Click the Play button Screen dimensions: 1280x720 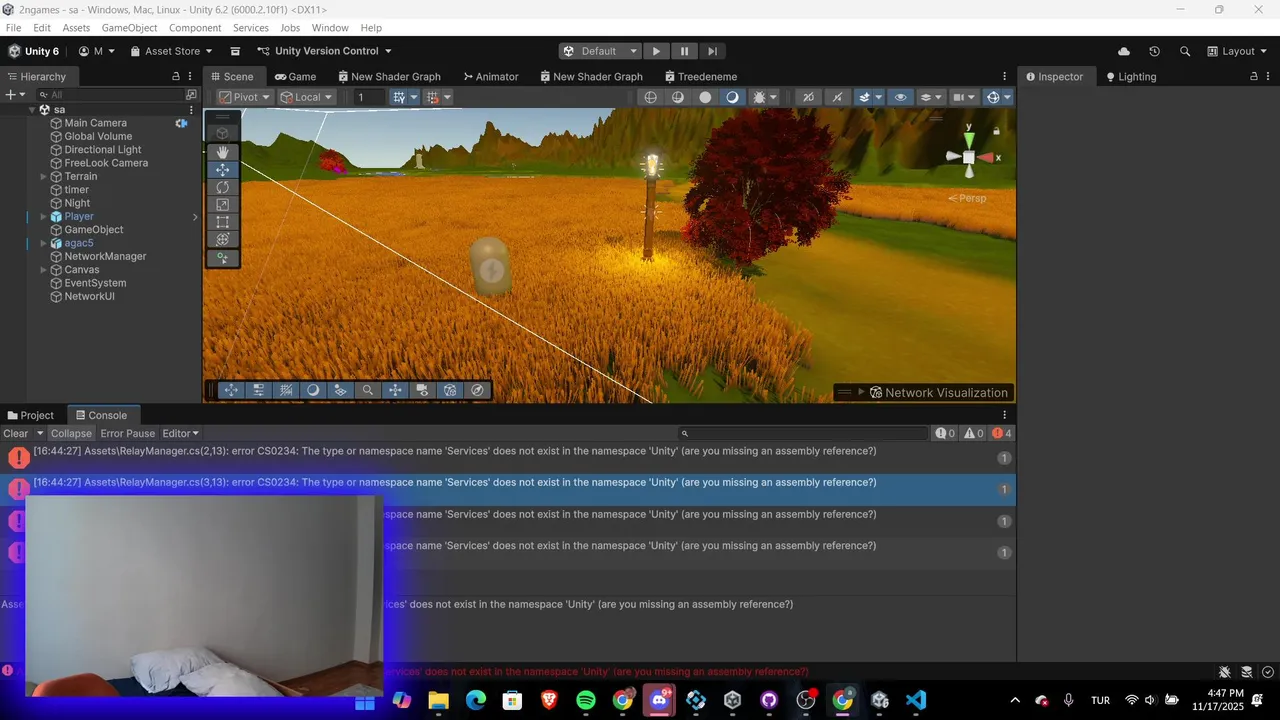tap(656, 51)
